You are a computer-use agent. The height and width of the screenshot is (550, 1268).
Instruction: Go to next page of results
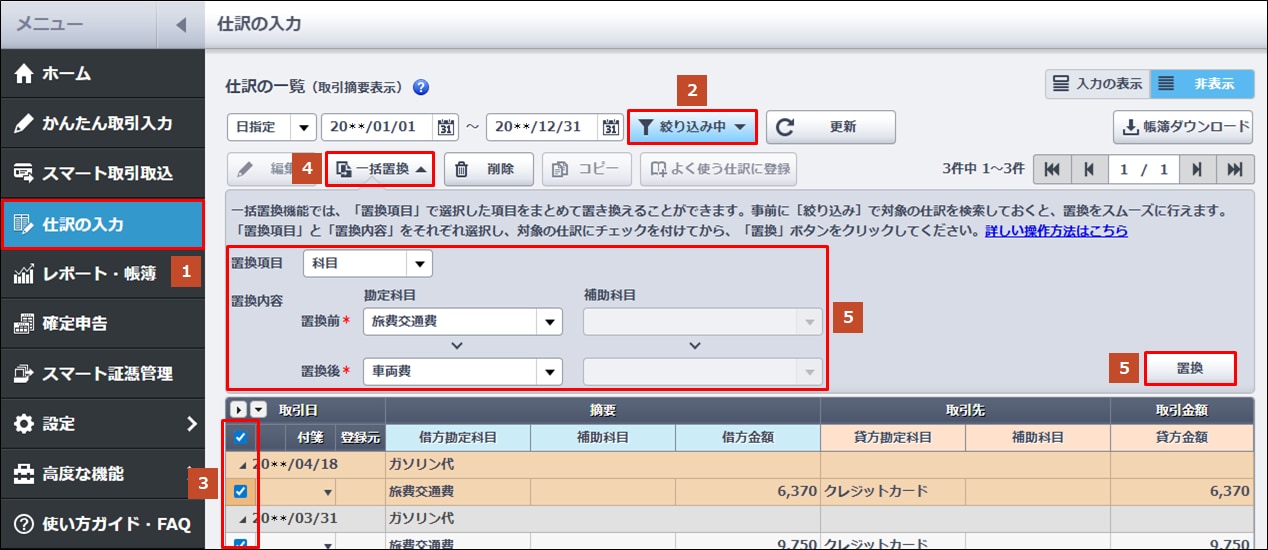(1197, 170)
